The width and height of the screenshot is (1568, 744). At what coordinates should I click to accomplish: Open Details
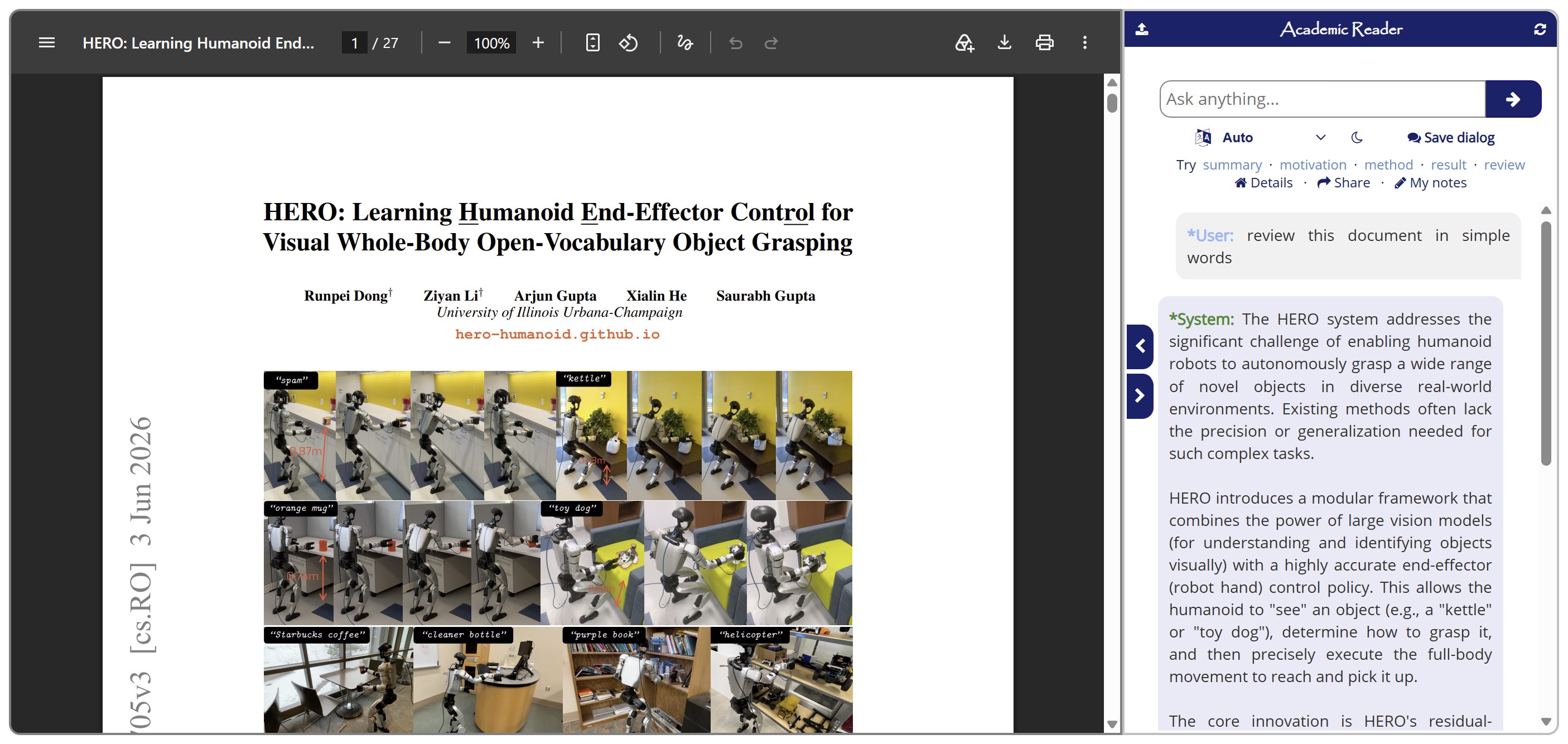pyautogui.click(x=1263, y=182)
